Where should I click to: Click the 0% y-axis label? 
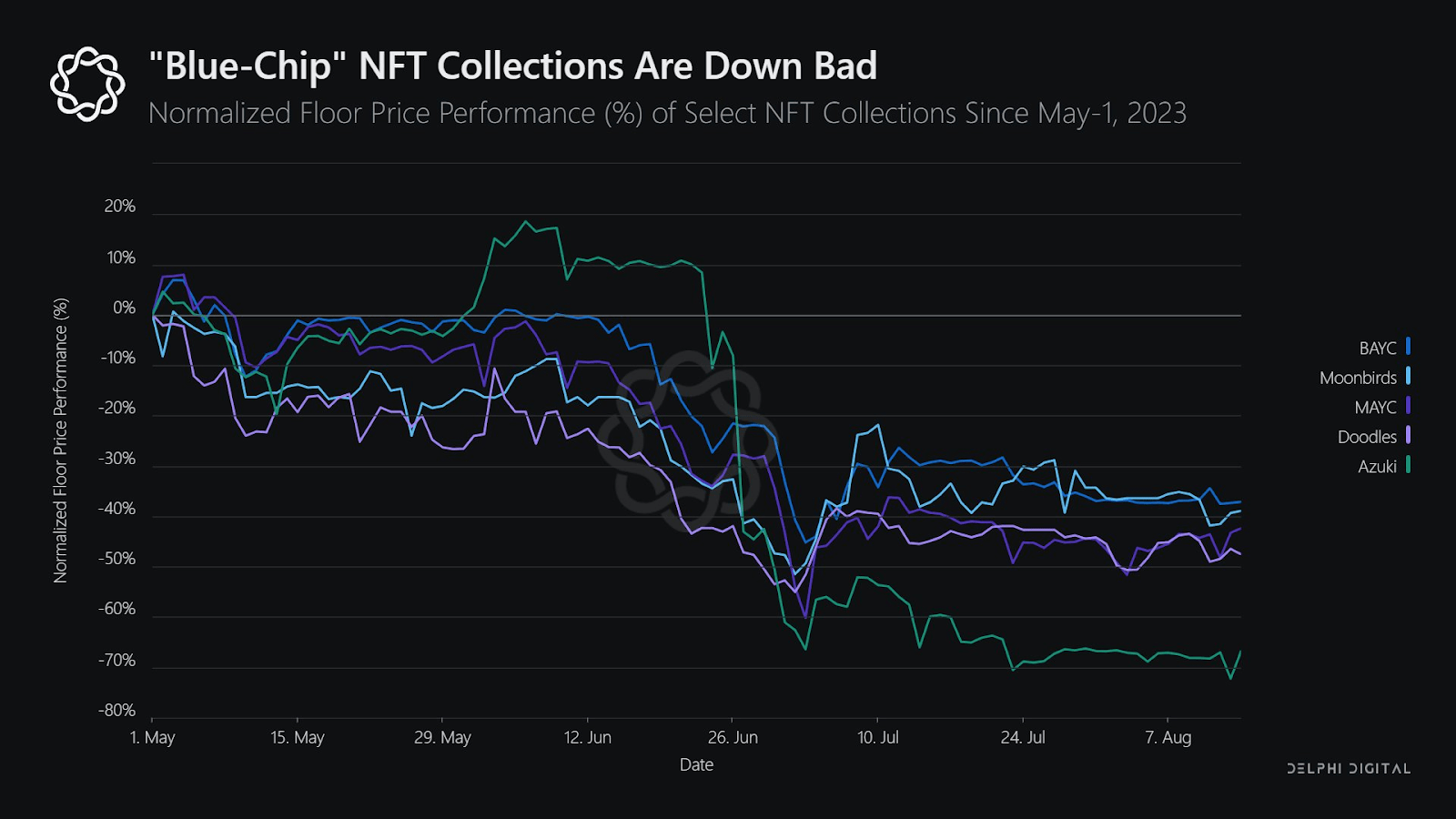tap(124, 308)
